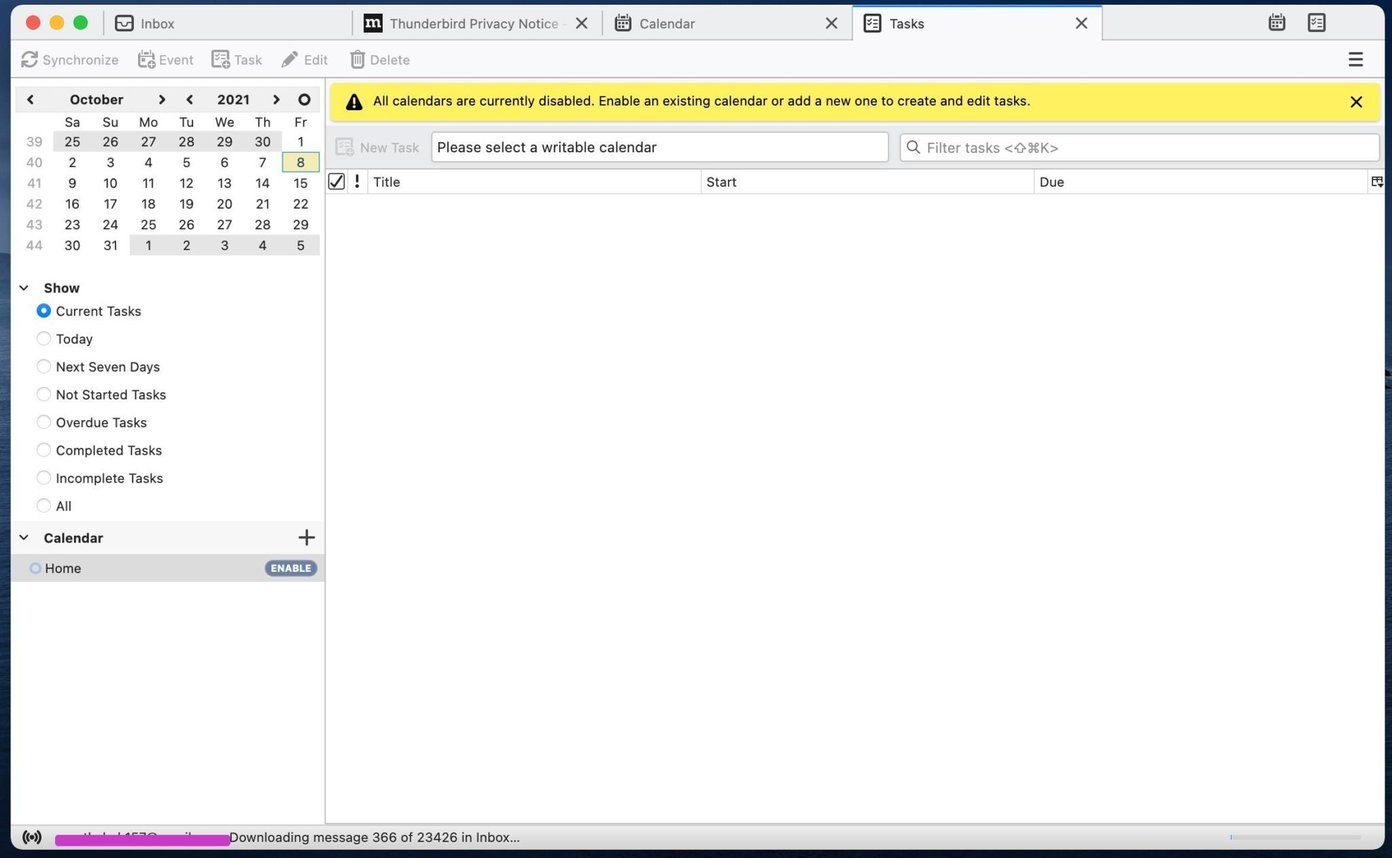Collapse the Show section

(x=24, y=288)
